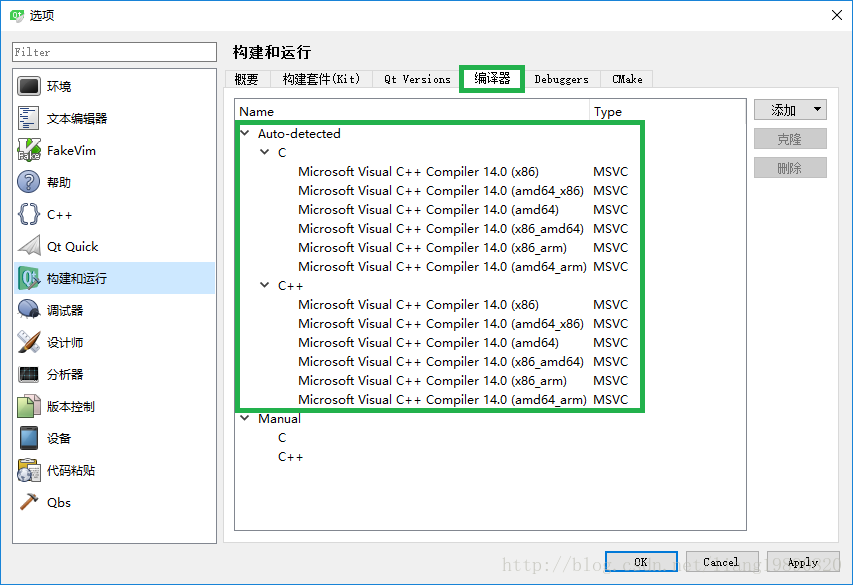
Task: Click the Cancel button
Action: (721, 562)
